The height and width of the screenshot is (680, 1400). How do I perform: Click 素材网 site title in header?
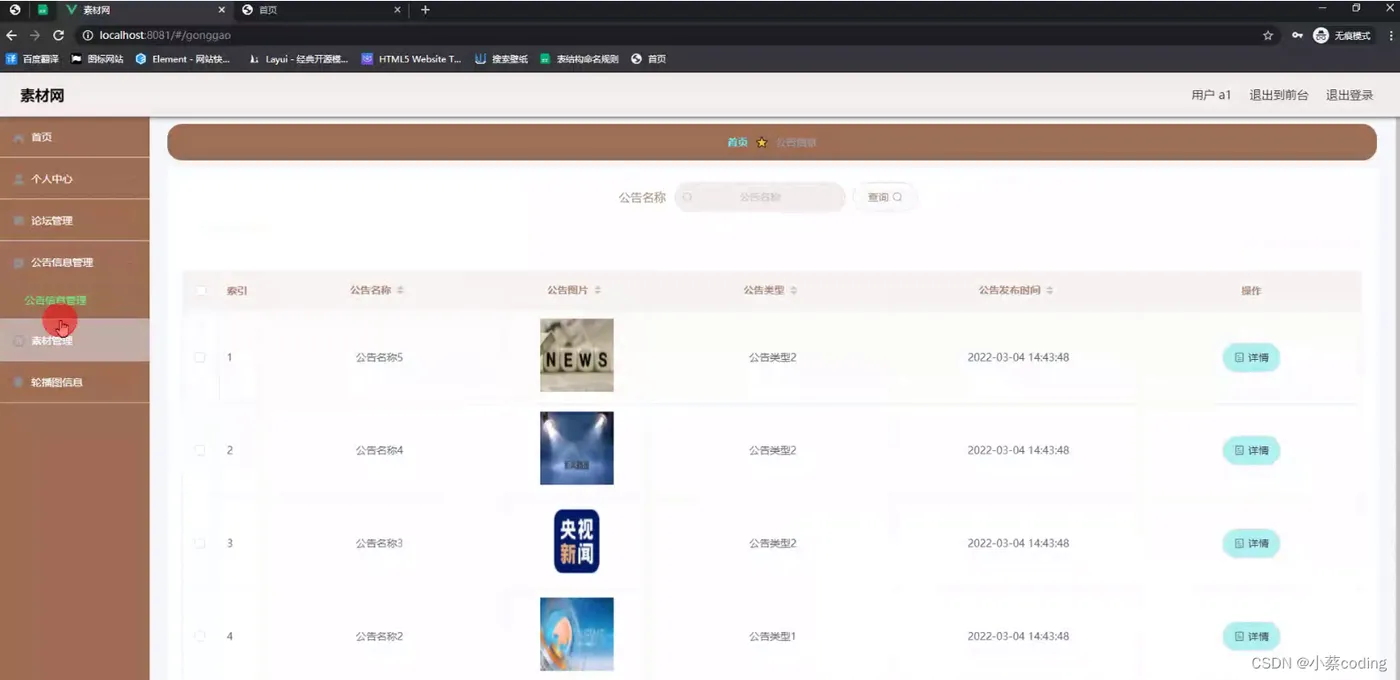tap(42, 95)
